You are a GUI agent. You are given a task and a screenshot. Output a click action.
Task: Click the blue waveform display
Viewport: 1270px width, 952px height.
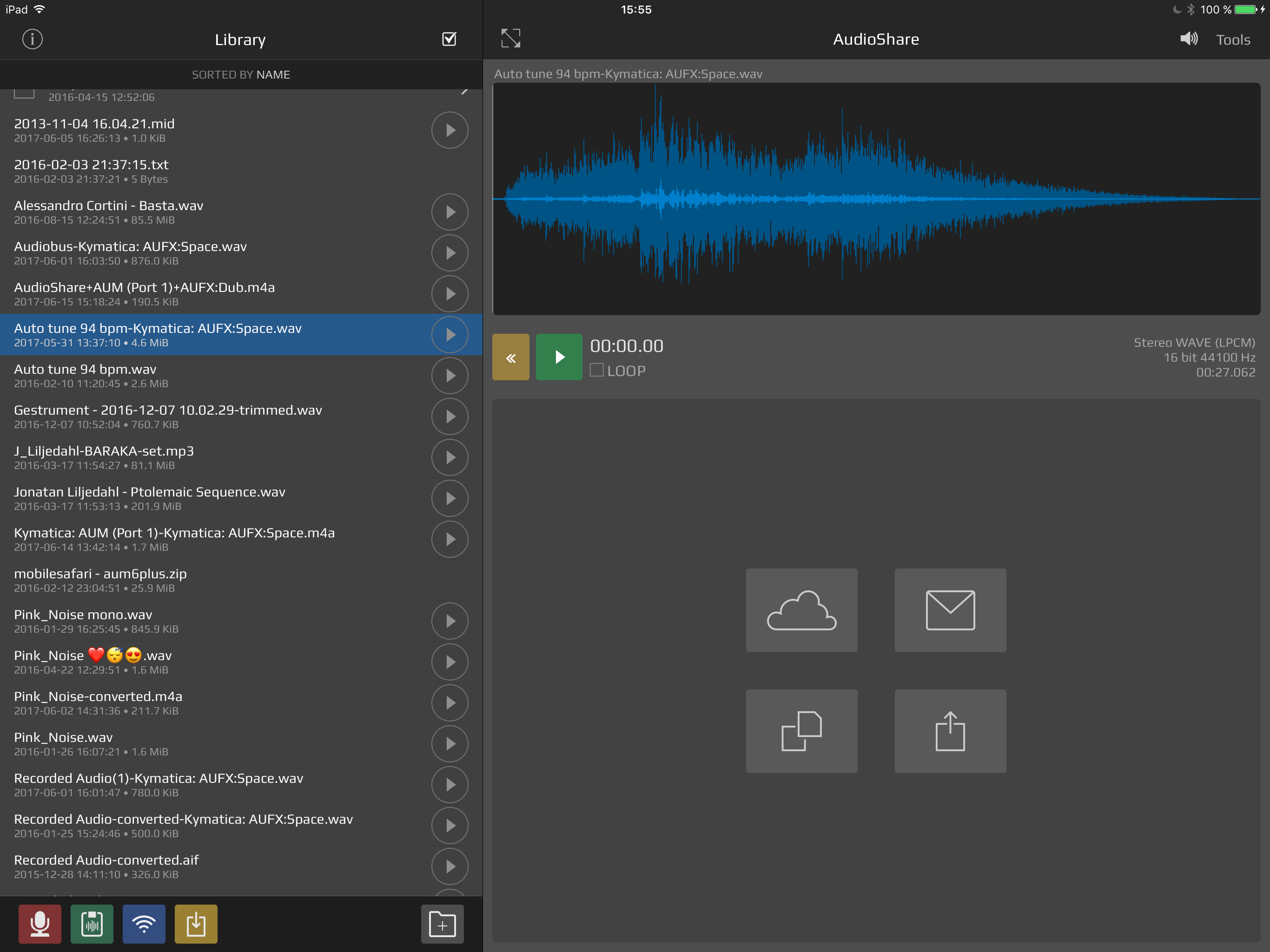pos(875,198)
